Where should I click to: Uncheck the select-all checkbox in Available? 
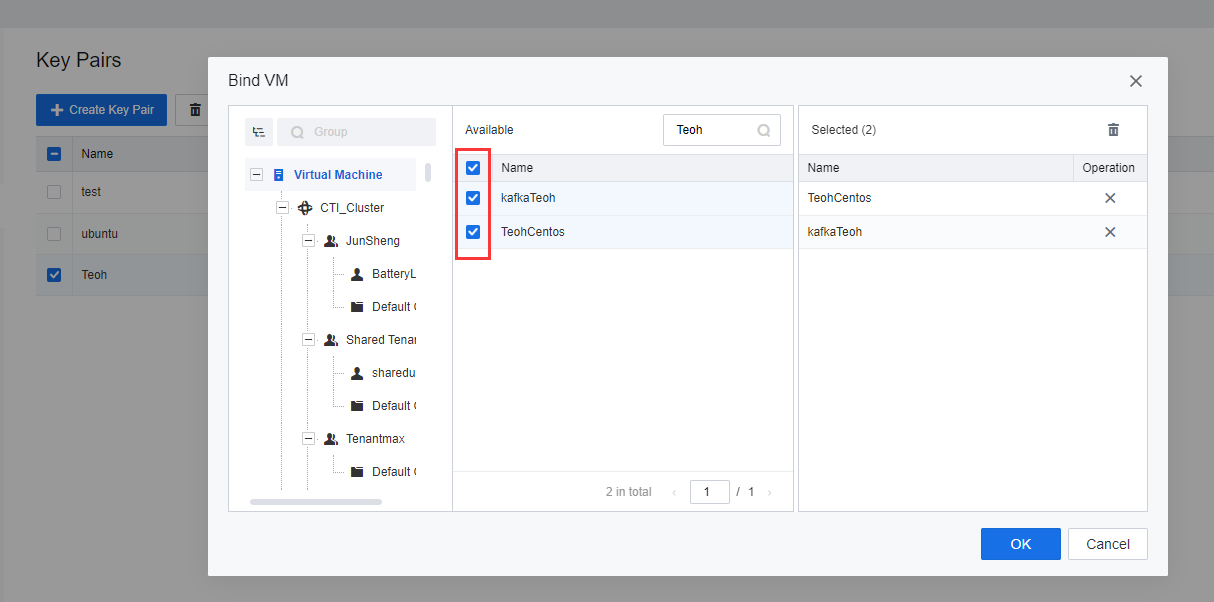click(473, 168)
